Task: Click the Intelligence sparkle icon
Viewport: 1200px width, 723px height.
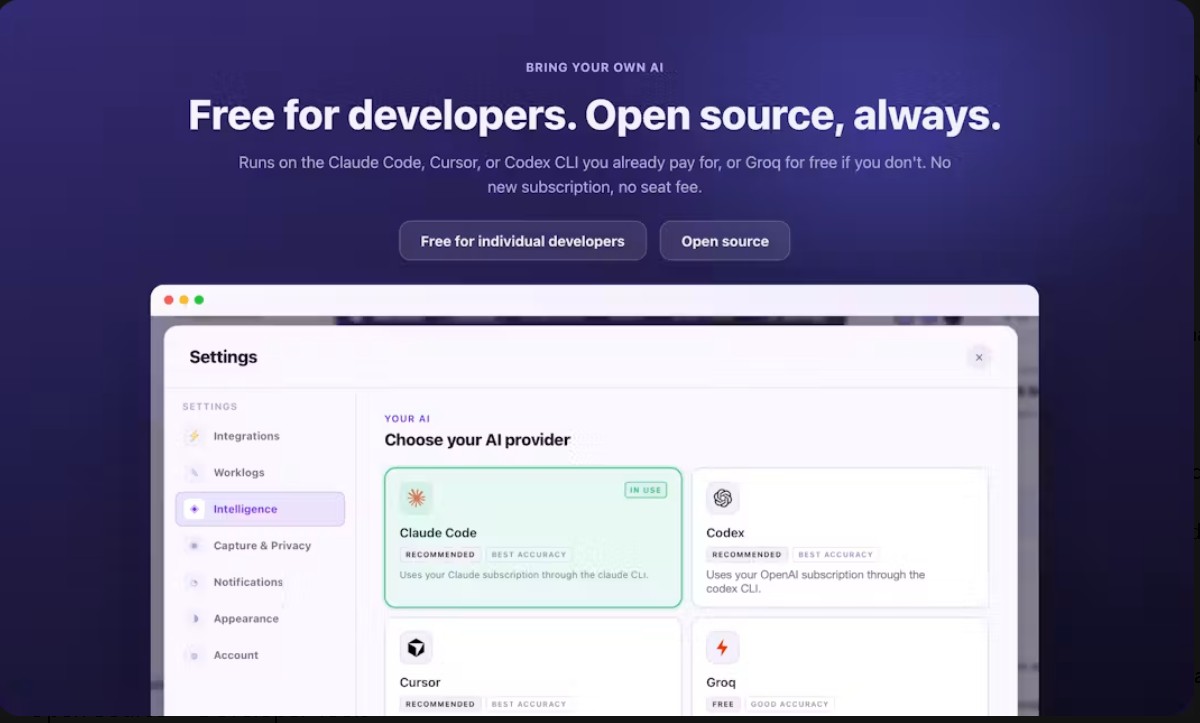Action: [194, 509]
